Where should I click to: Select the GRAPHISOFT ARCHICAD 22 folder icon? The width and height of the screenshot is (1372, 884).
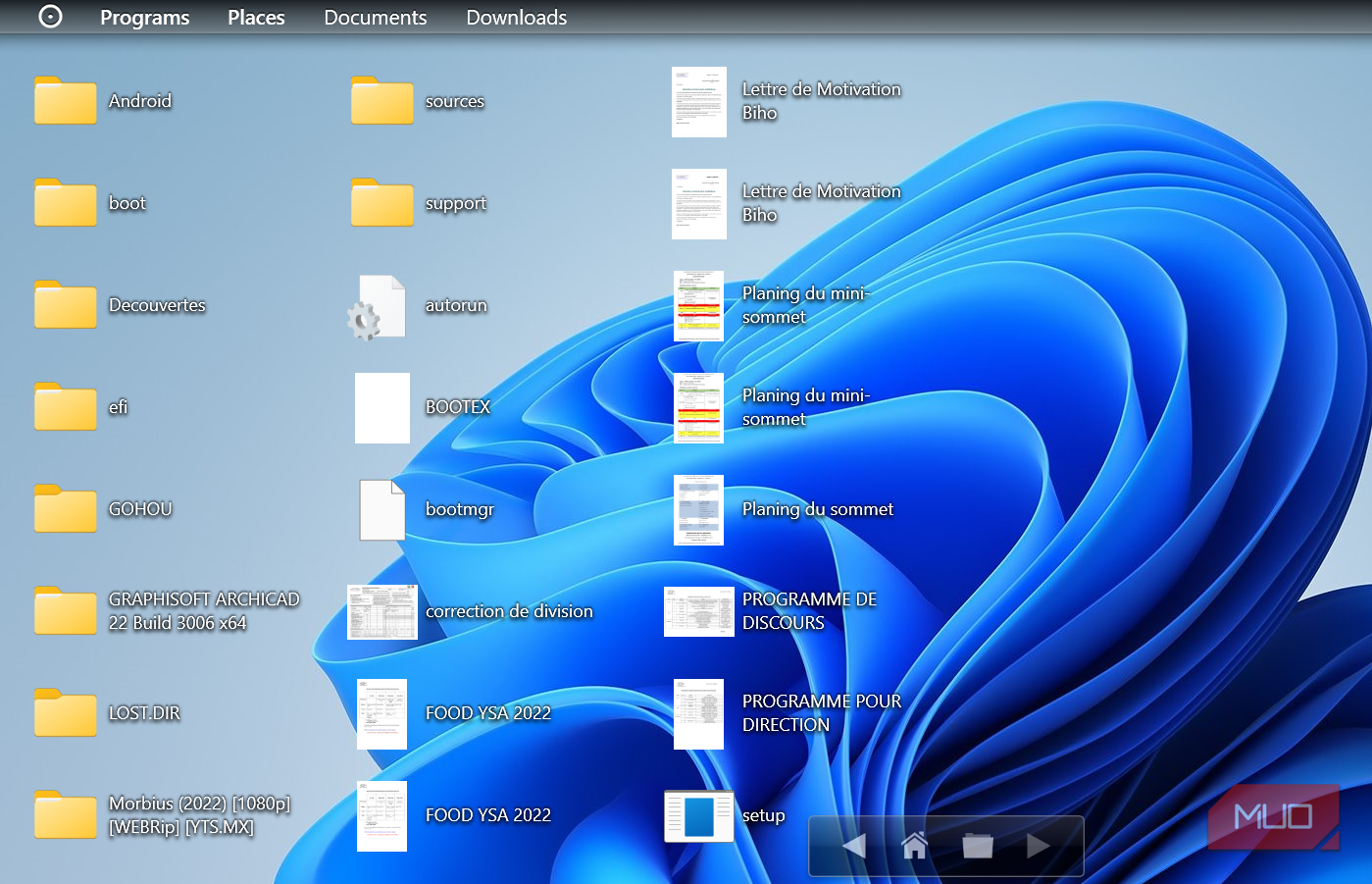click(66, 611)
